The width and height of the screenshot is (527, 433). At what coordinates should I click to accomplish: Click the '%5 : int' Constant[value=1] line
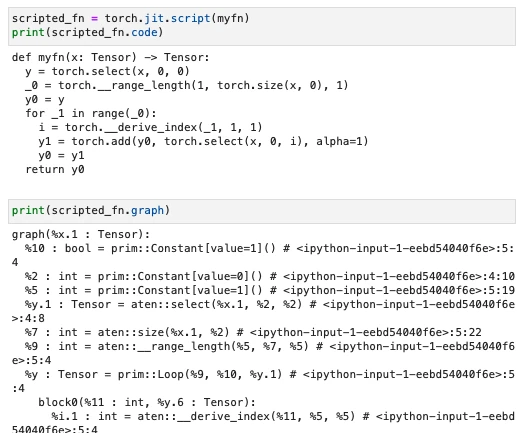click(270, 290)
